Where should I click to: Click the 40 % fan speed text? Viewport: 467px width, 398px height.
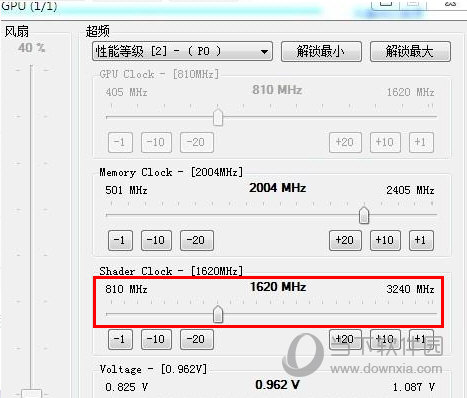[31, 48]
